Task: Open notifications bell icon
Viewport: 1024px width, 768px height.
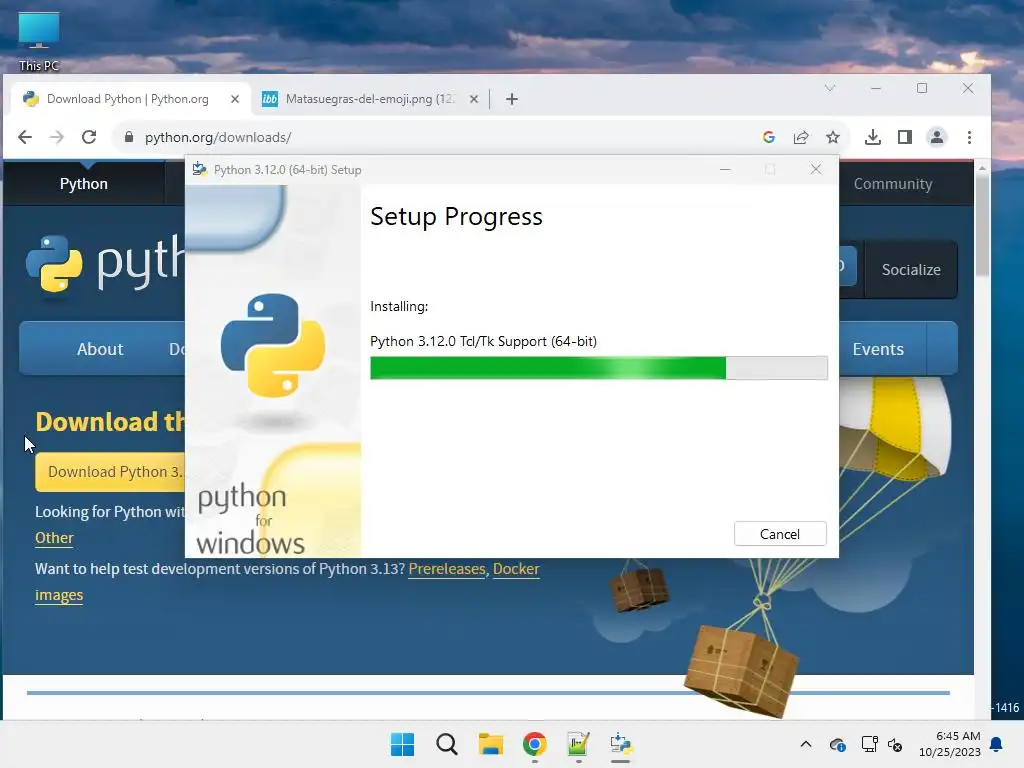Action: click(997, 744)
